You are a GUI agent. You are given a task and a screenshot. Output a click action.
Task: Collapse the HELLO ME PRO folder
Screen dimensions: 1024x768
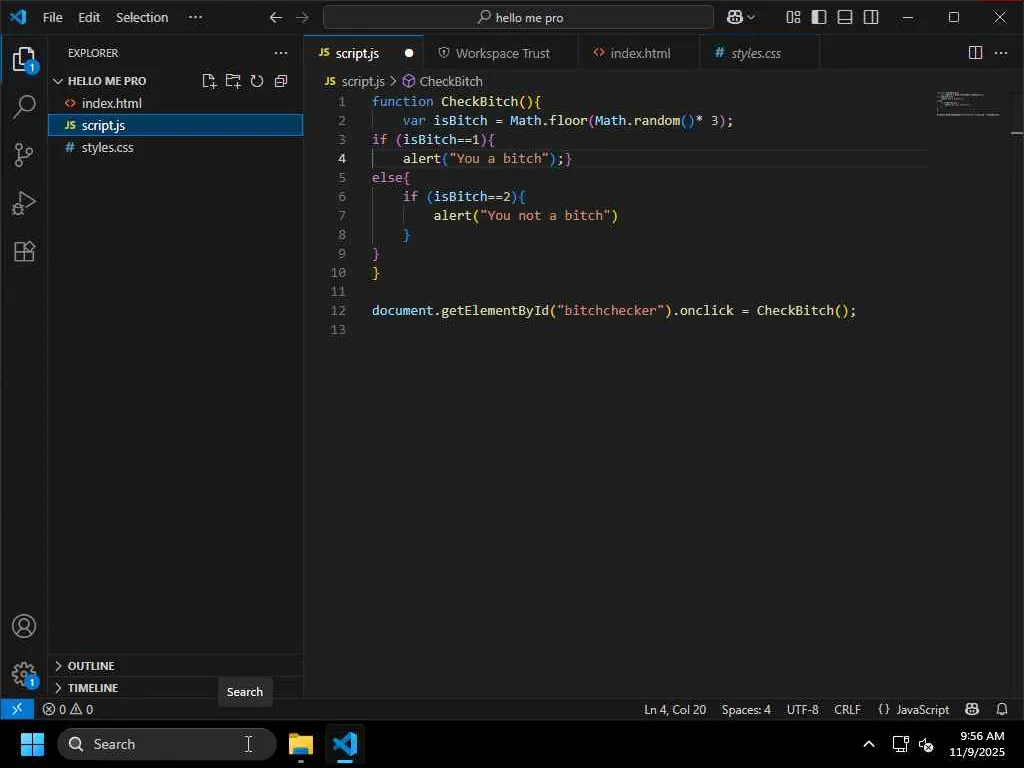(106, 81)
